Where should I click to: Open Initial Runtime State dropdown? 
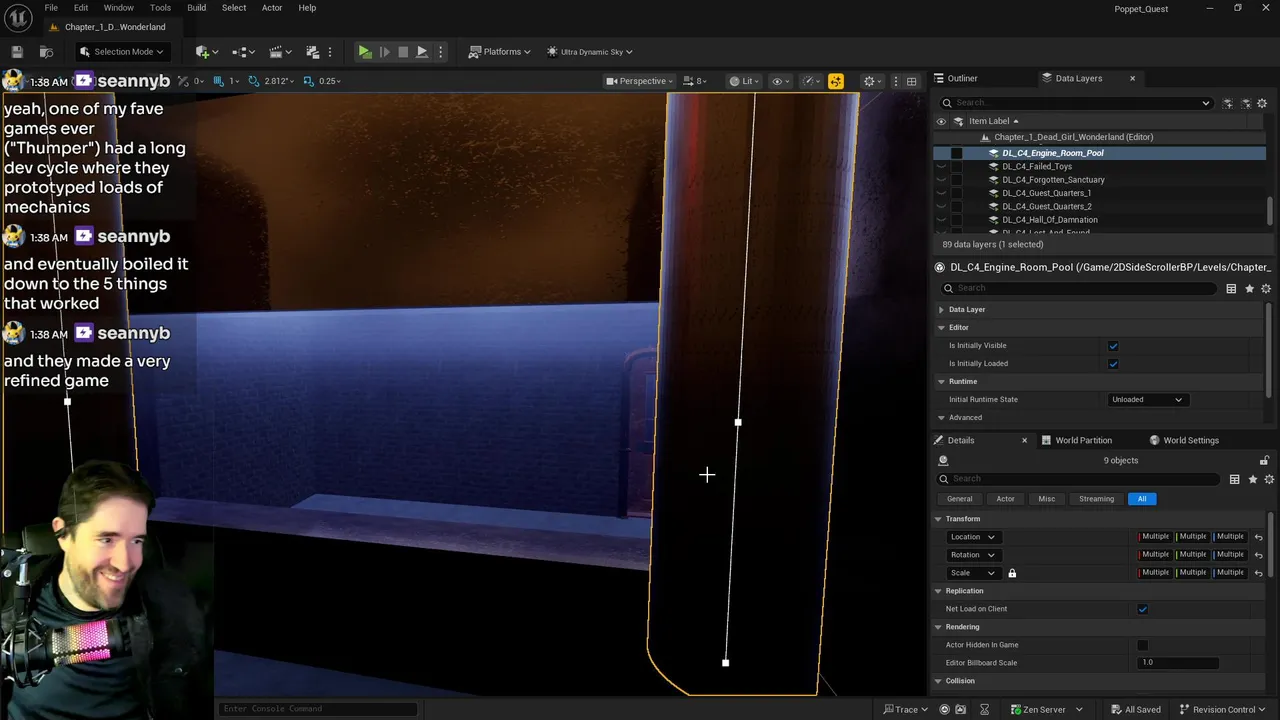point(1146,400)
